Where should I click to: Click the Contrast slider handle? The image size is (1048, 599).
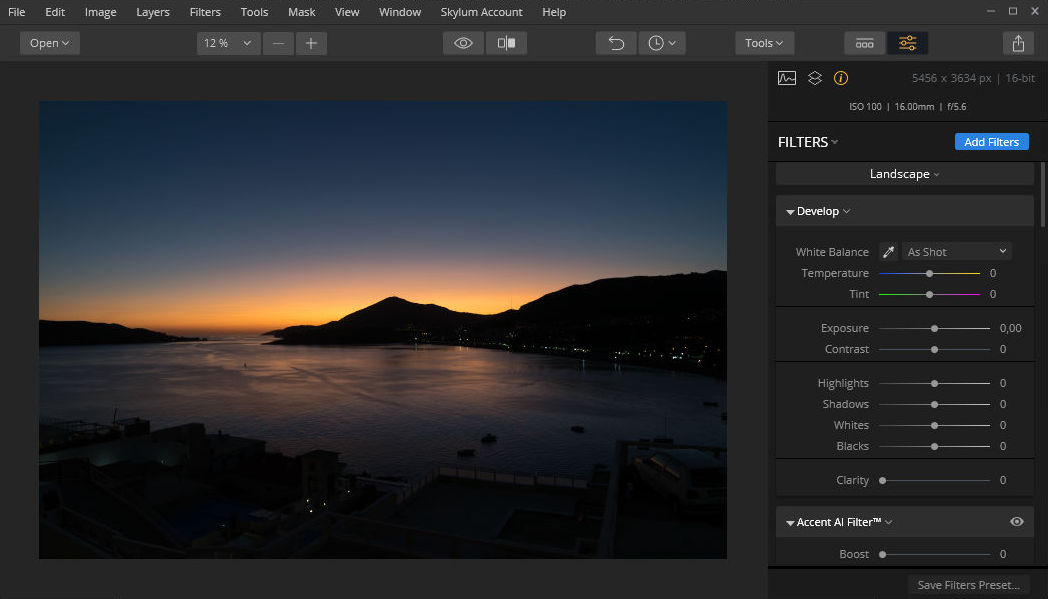tap(934, 349)
